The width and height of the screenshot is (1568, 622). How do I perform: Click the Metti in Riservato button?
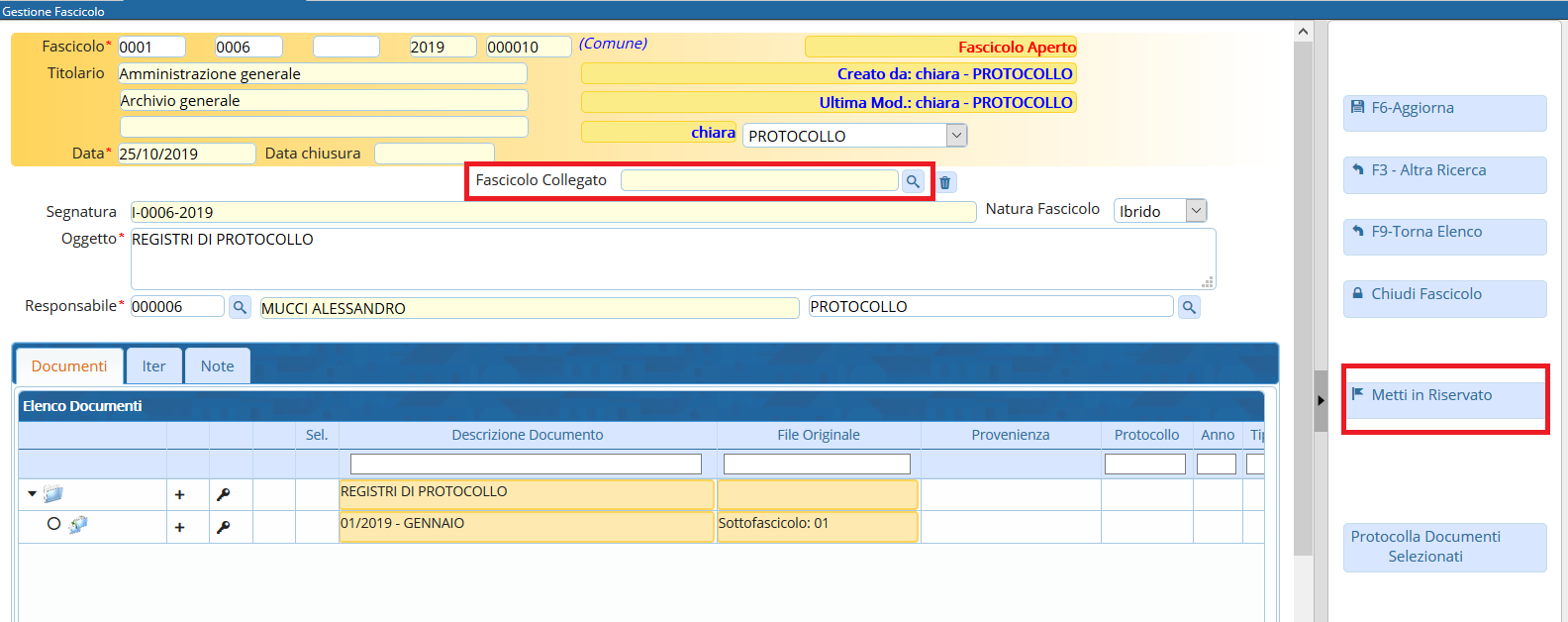[x=1443, y=395]
